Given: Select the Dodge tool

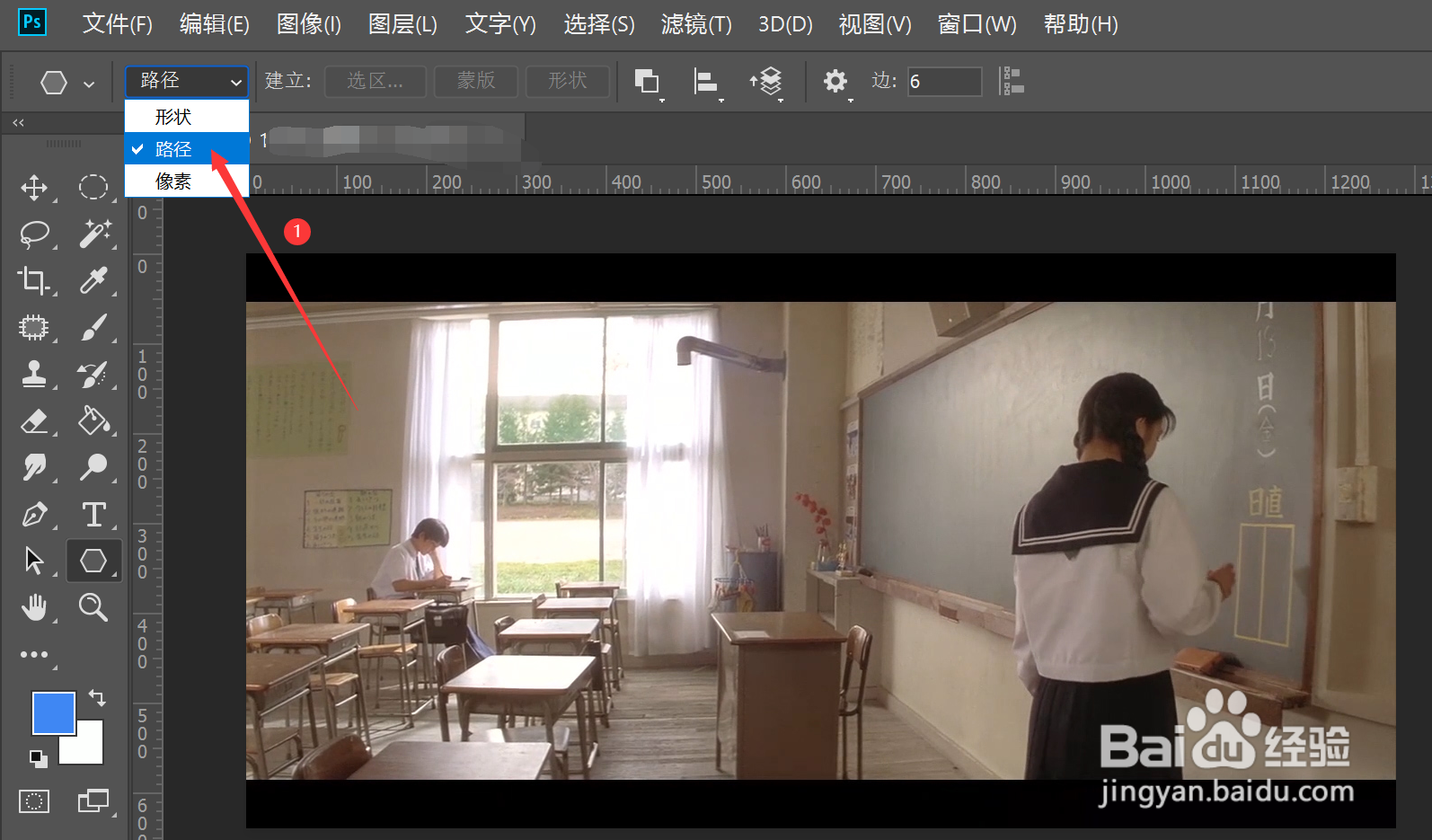Looking at the screenshot, I should (x=93, y=467).
